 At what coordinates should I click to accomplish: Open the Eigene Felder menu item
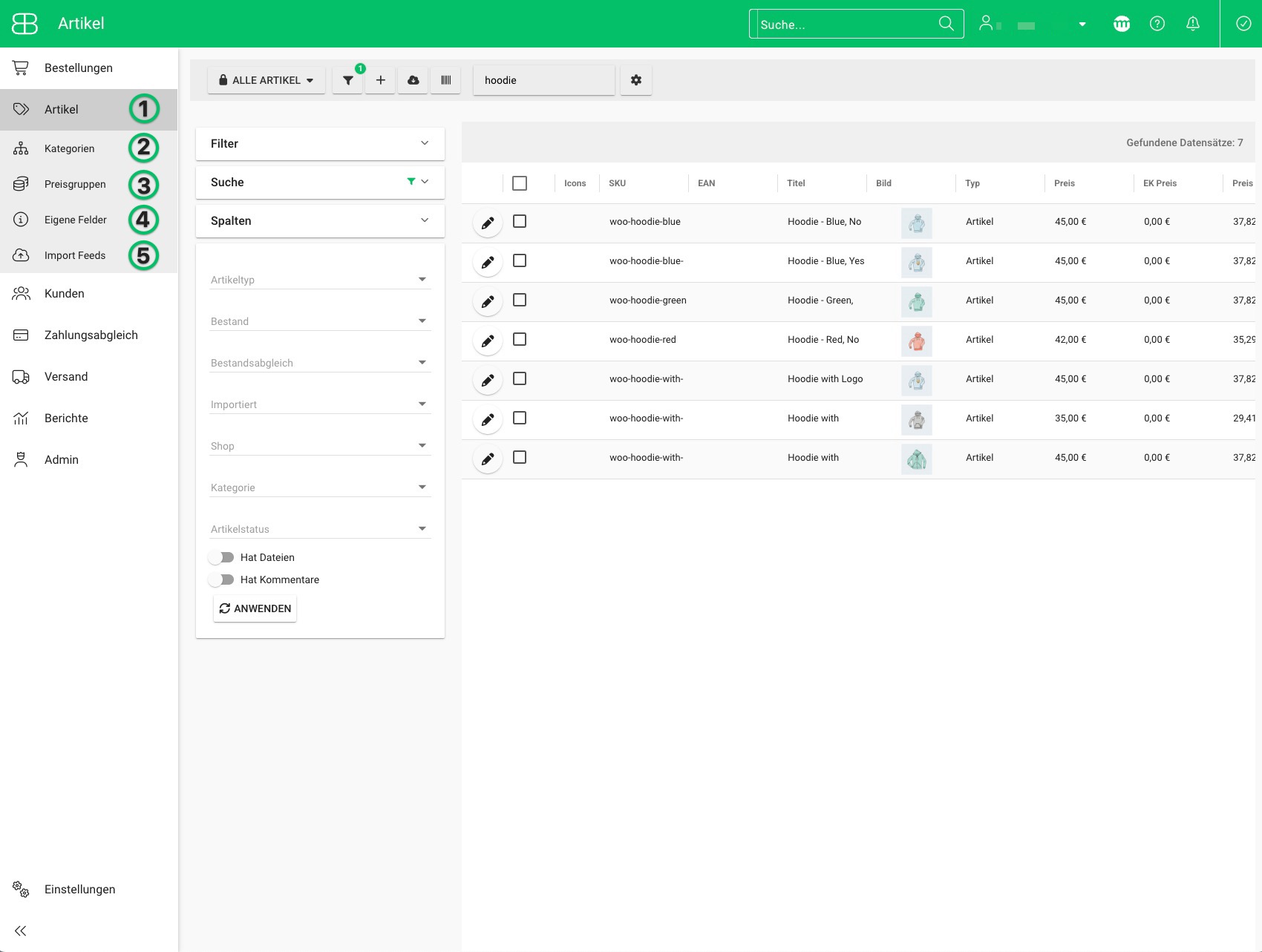point(88,220)
